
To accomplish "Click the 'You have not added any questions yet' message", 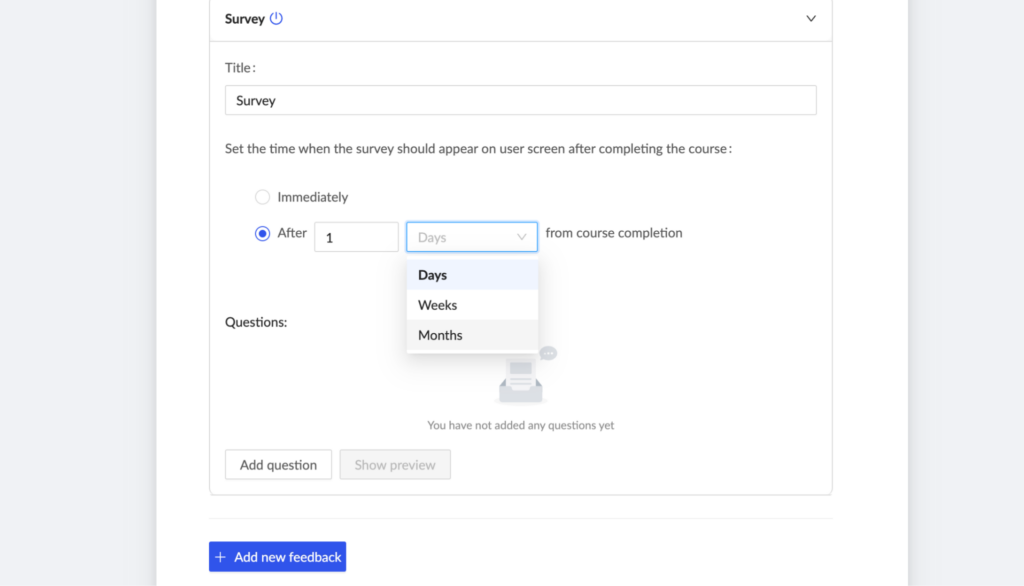I will (x=520, y=425).
